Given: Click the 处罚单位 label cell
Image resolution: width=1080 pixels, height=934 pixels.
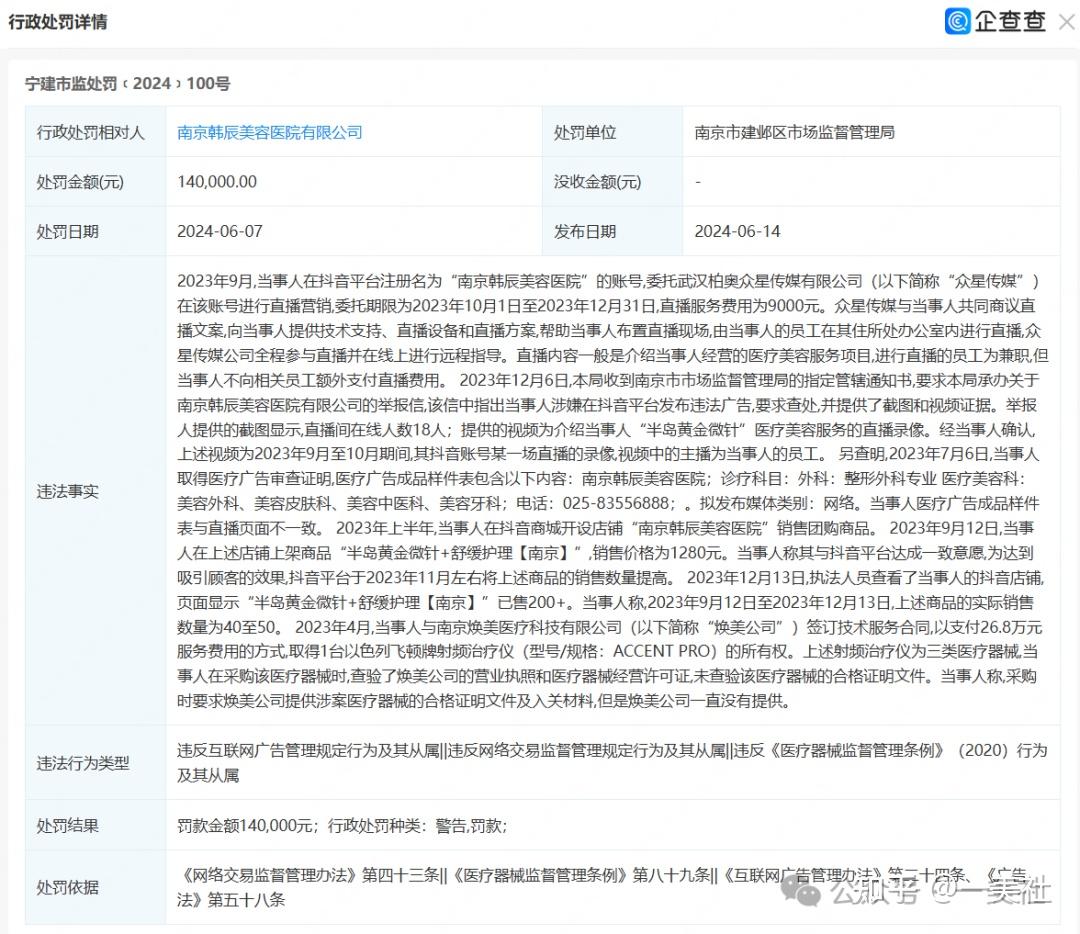Looking at the screenshot, I should tap(612, 132).
